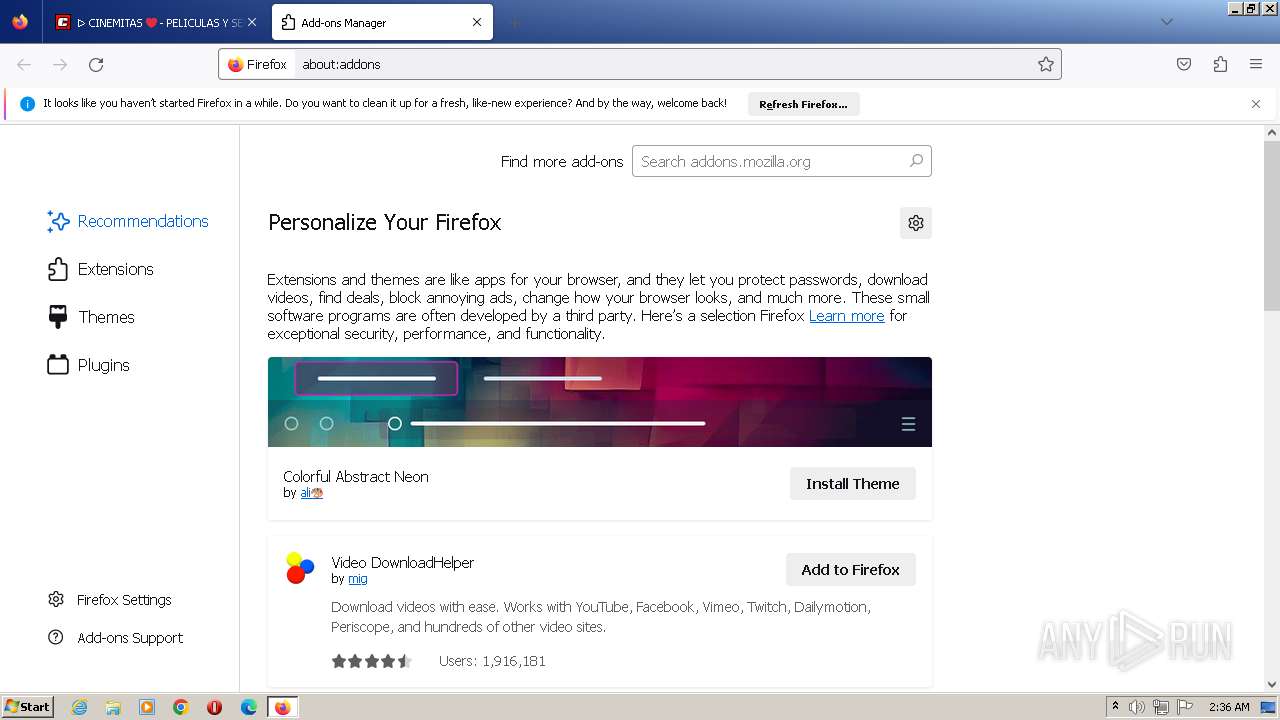The width and height of the screenshot is (1280, 720).
Task: Open the Extensions toolbar icon
Action: coord(1220,64)
